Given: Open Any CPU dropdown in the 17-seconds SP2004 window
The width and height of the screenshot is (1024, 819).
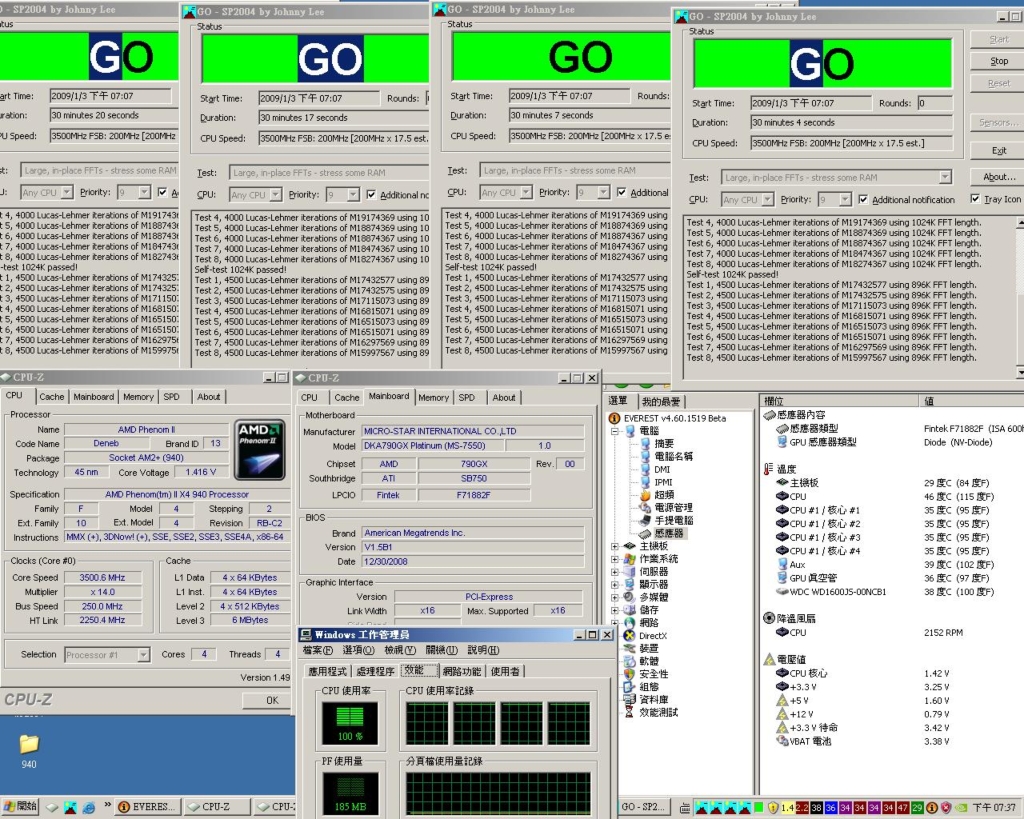Looking at the screenshot, I should point(276,195).
